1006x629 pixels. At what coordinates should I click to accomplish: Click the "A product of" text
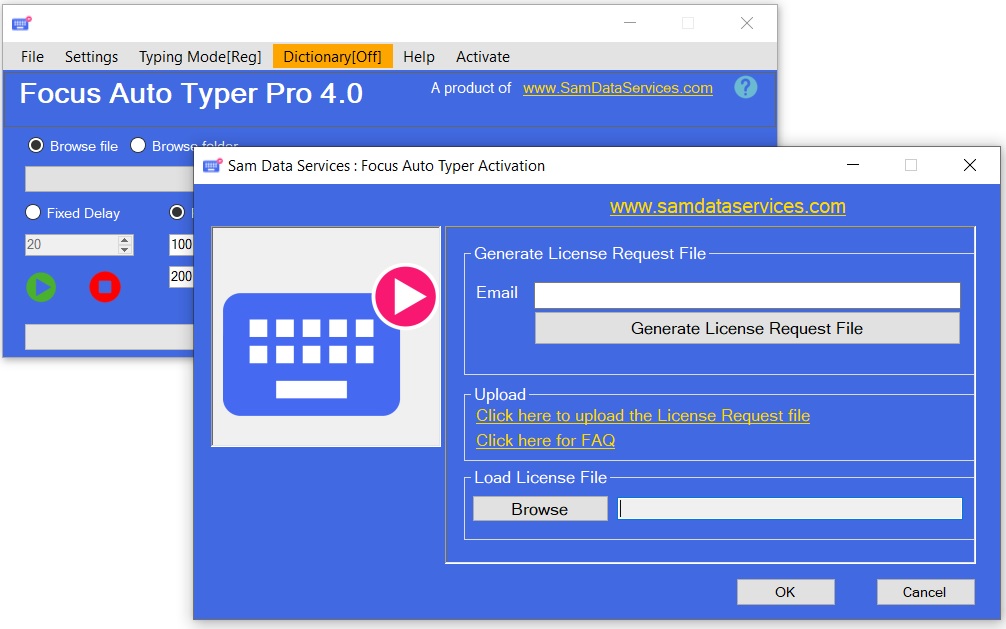471,88
